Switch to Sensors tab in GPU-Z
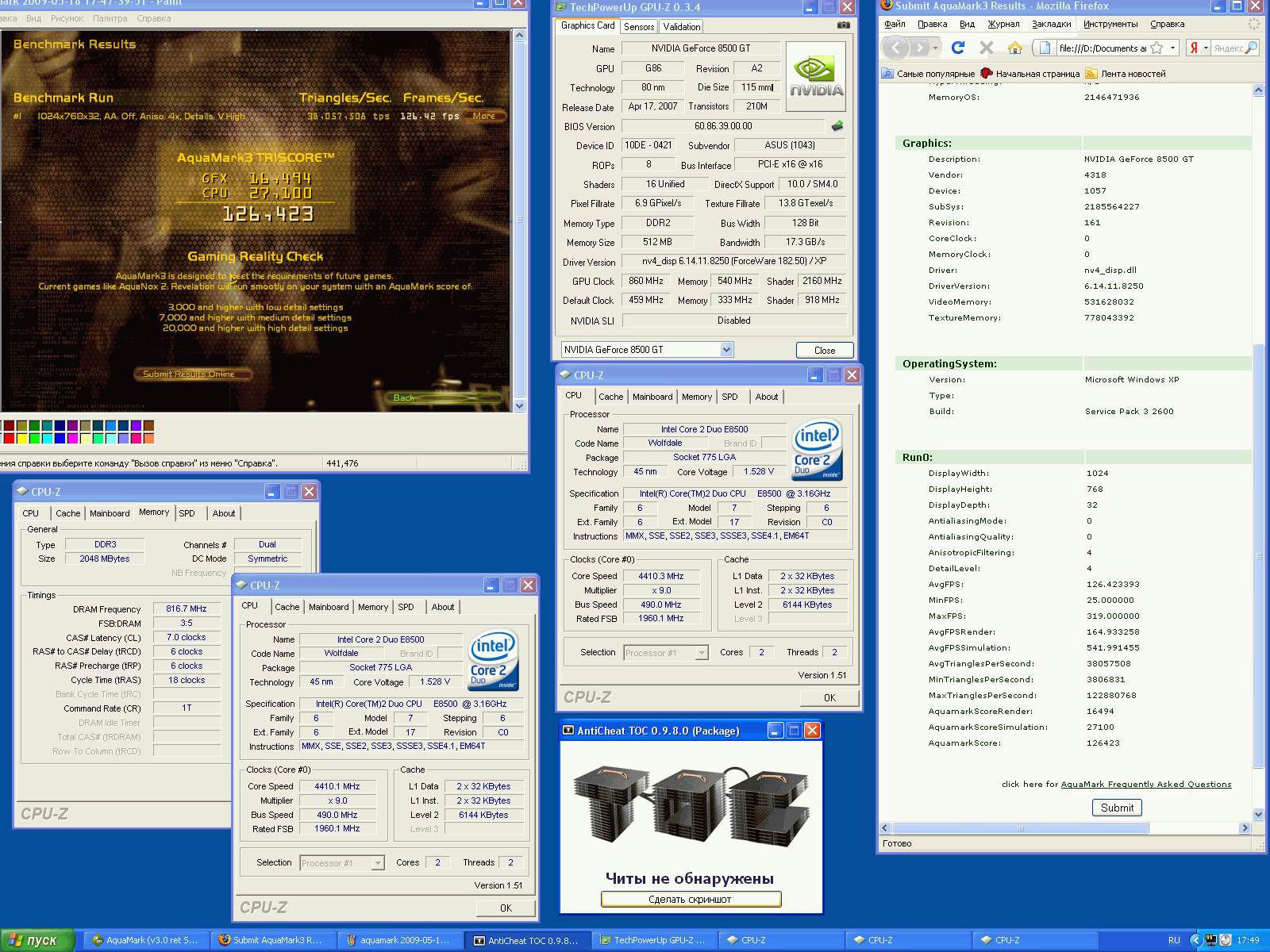 pos(639,27)
